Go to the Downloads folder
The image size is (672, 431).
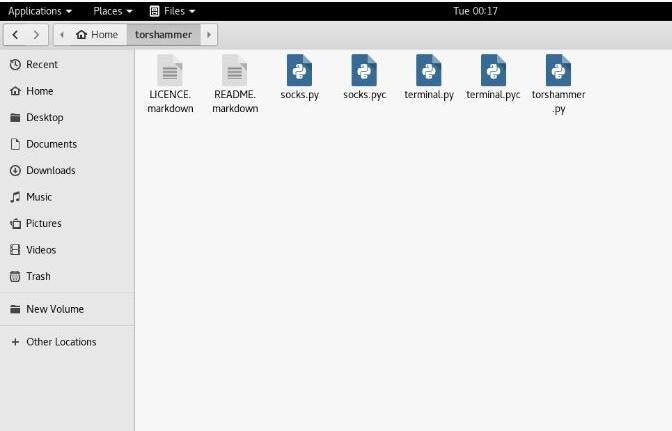click(50, 170)
